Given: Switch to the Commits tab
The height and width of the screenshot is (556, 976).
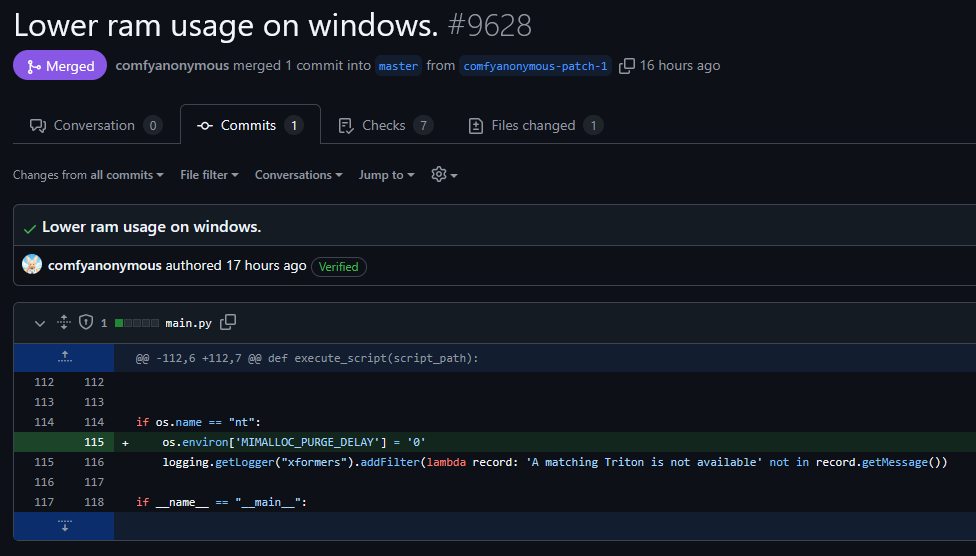Looking at the screenshot, I should pyautogui.click(x=250, y=125).
